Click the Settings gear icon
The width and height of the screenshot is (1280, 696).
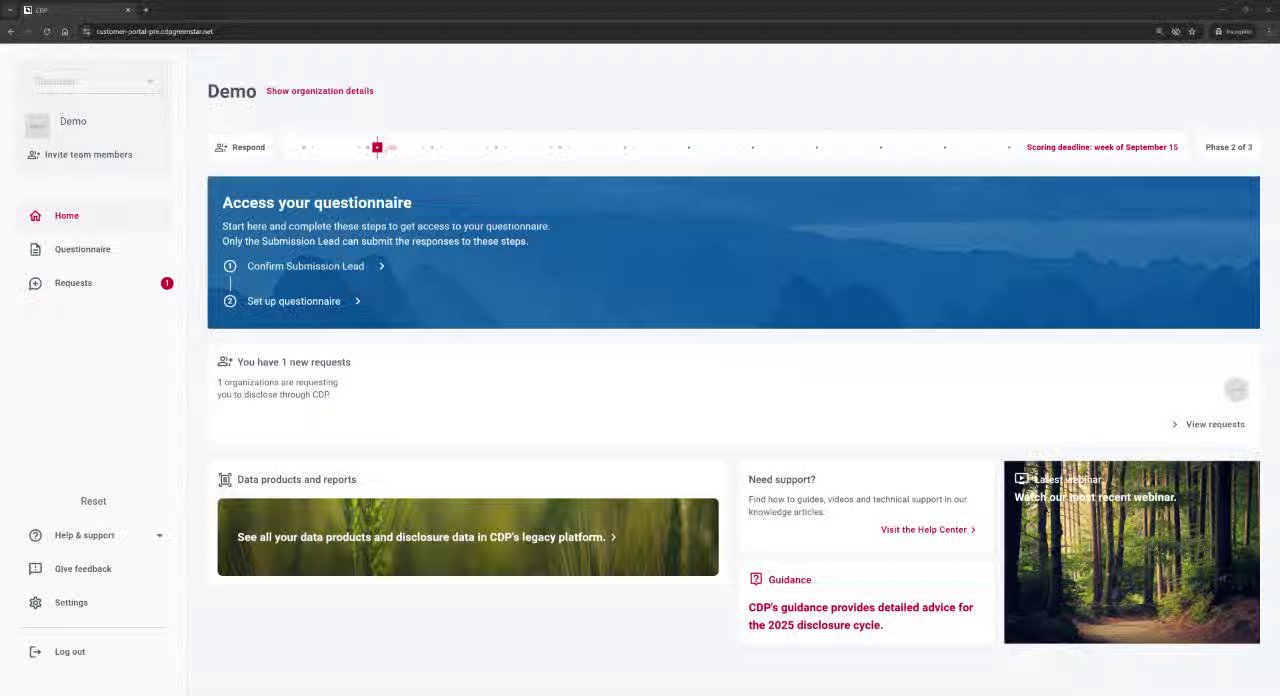35,603
